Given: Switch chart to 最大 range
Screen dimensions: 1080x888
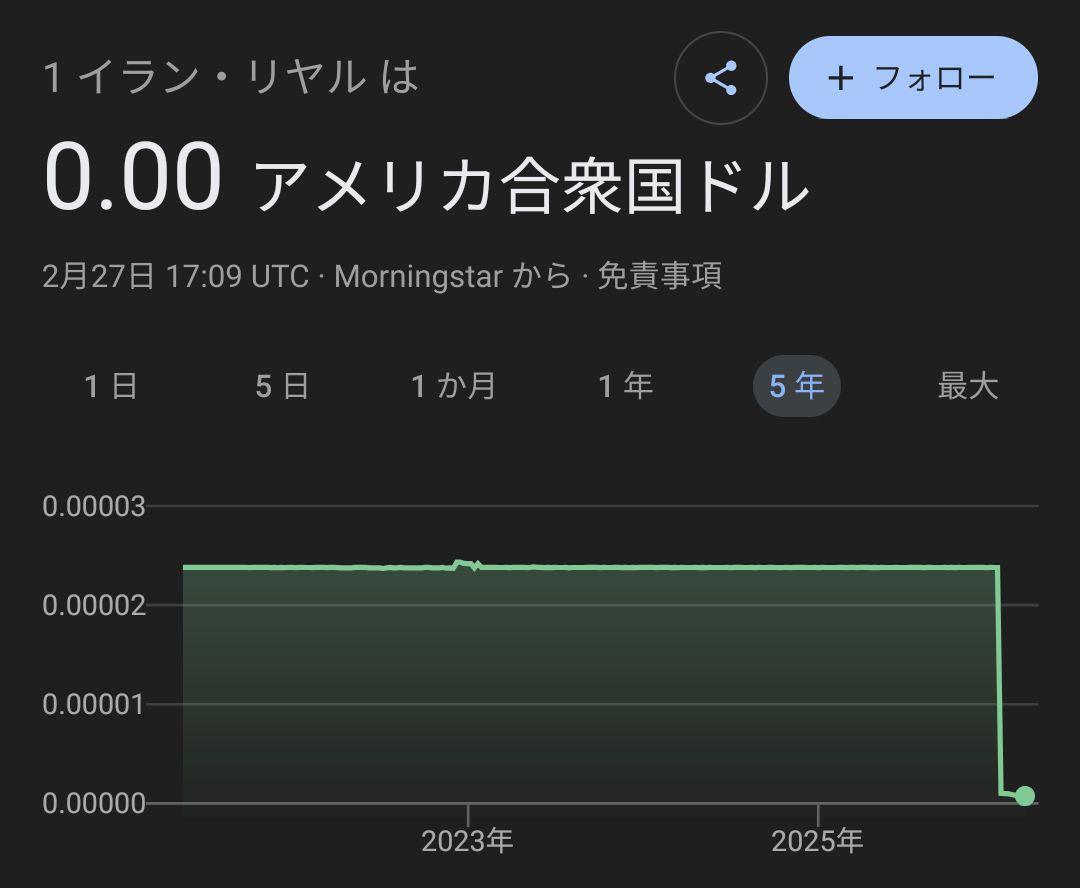Looking at the screenshot, I should click(x=968, y=386).
